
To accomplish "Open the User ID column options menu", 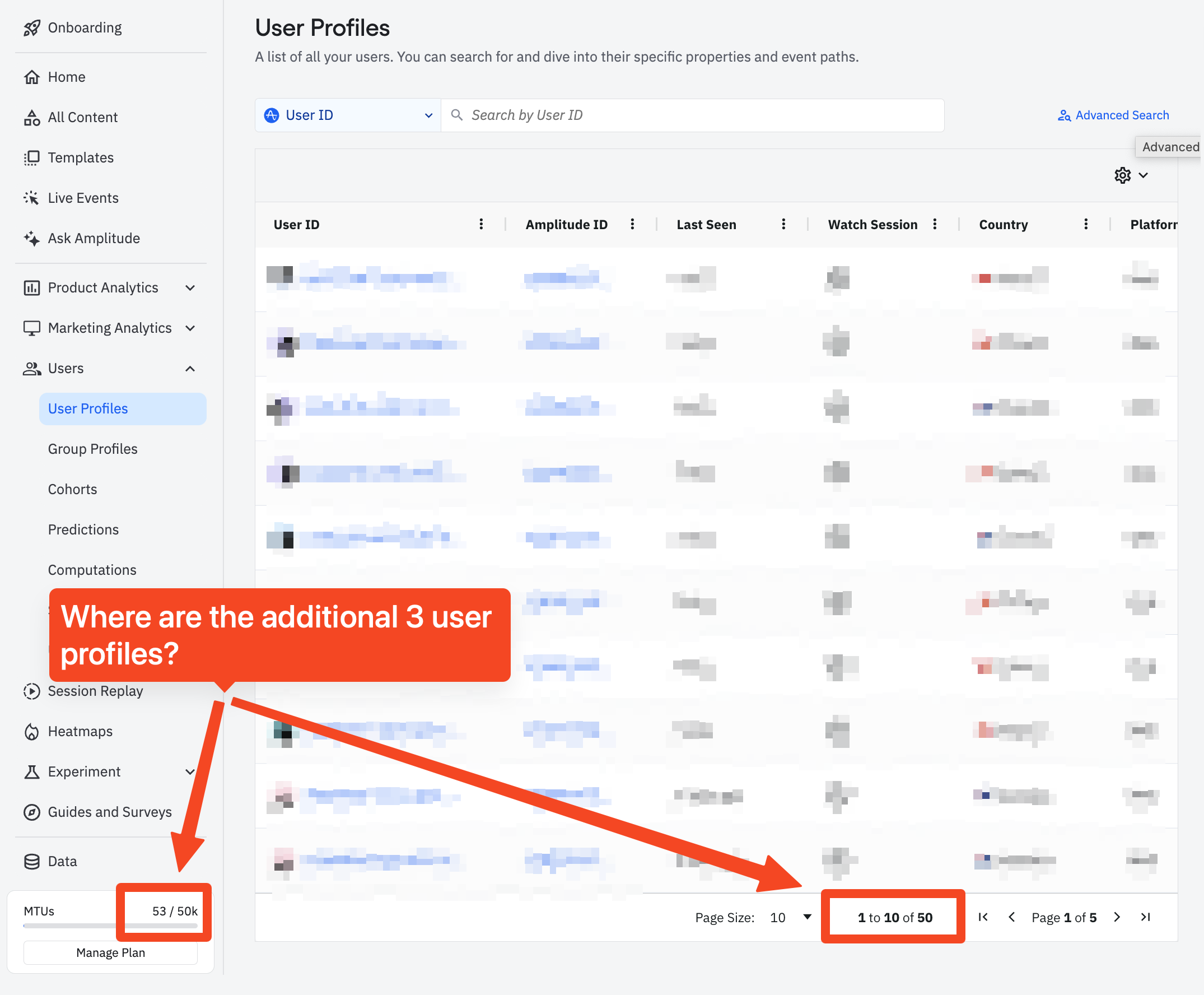I will pos(481,224).
